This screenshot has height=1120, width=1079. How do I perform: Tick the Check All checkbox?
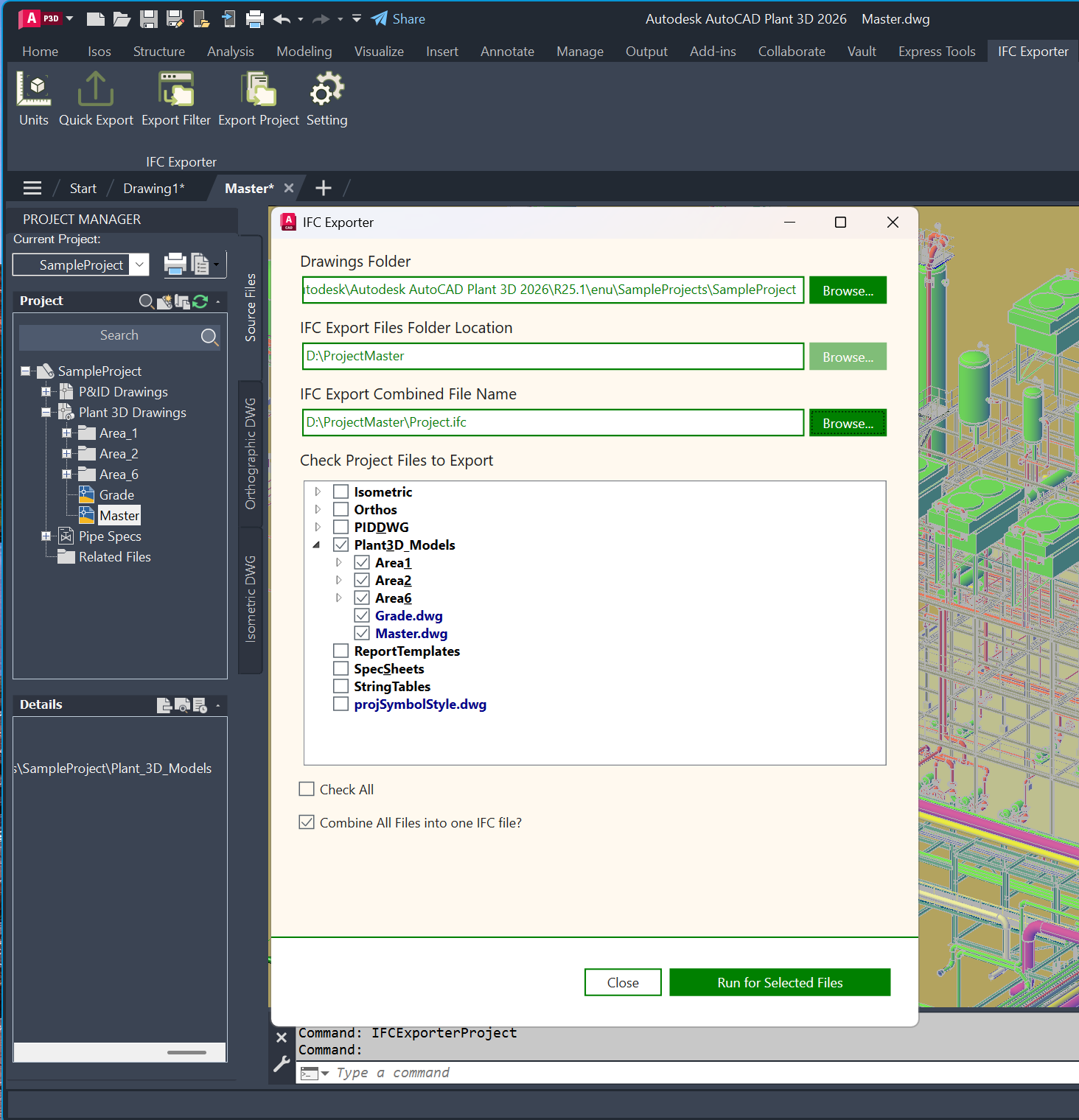[307, 789]
